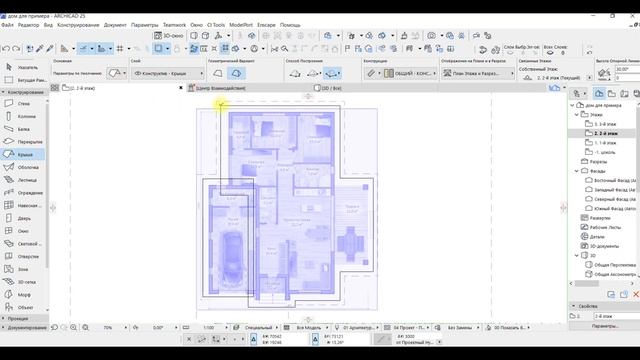Open the Файл menu
640x360 pixels.
click(7, 25)
